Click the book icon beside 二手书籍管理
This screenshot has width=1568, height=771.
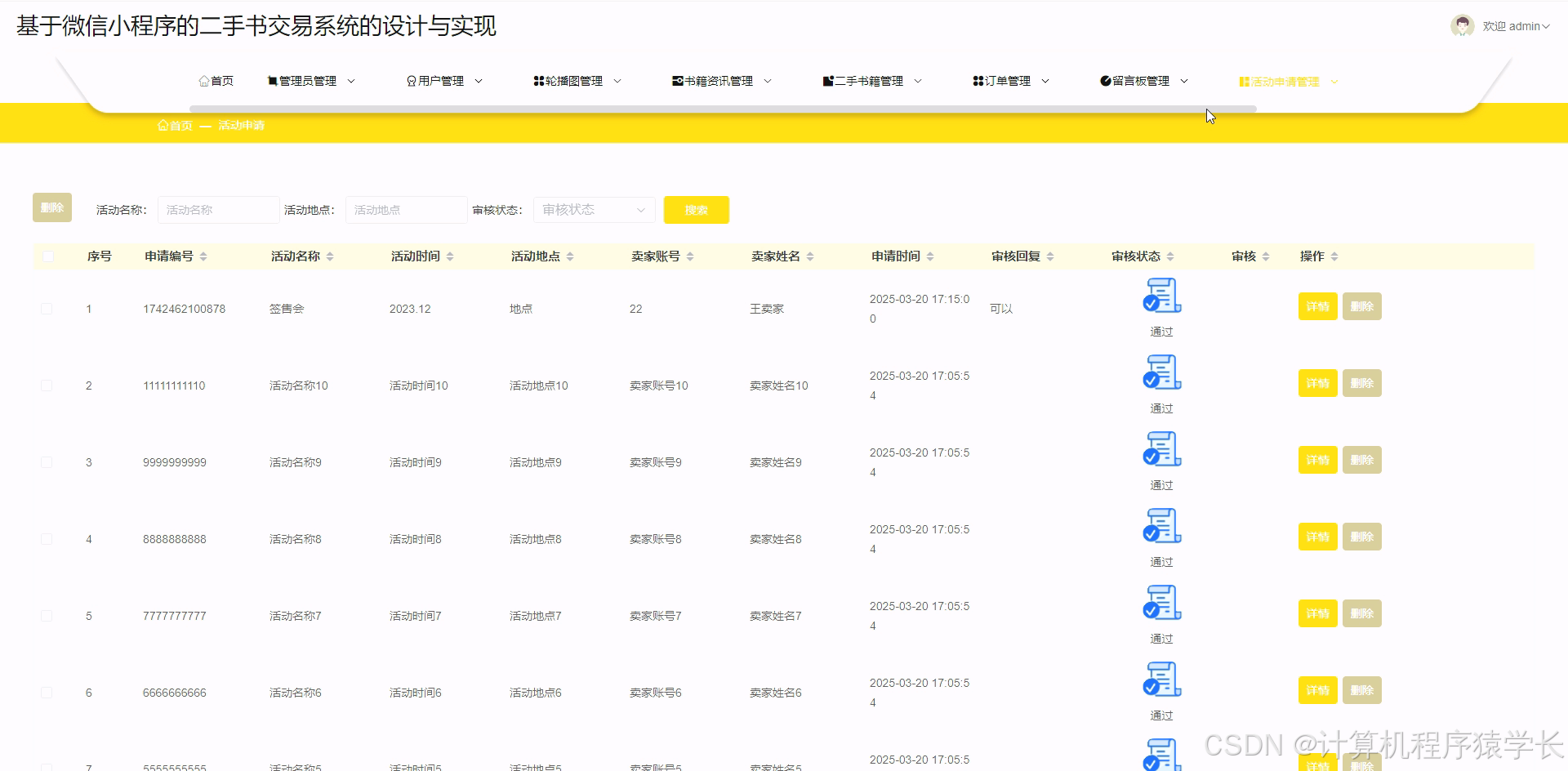pyautogui.click(x=827, y=80)
